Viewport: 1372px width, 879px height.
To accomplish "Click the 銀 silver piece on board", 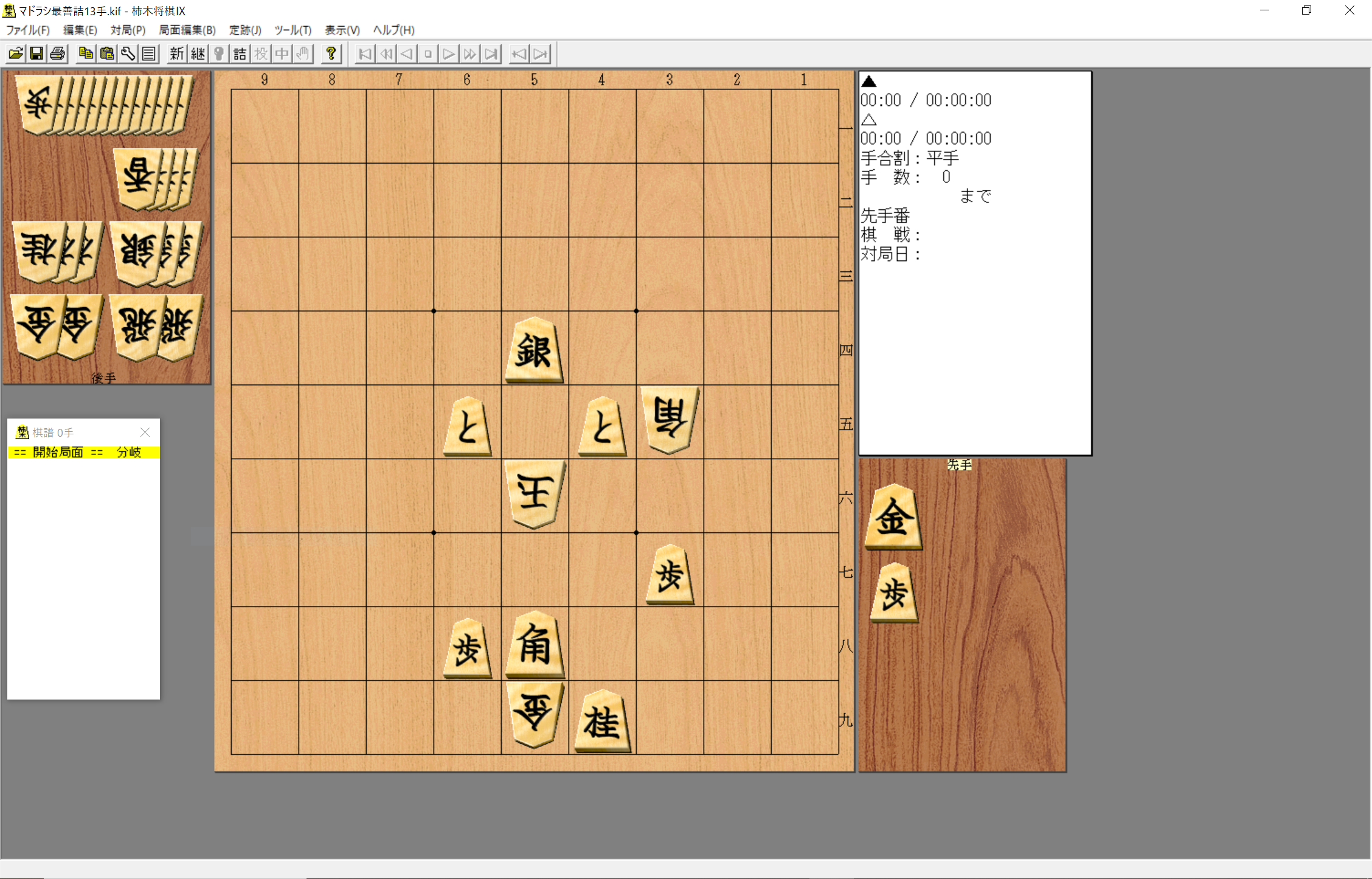I will click(x=534, y=351).
